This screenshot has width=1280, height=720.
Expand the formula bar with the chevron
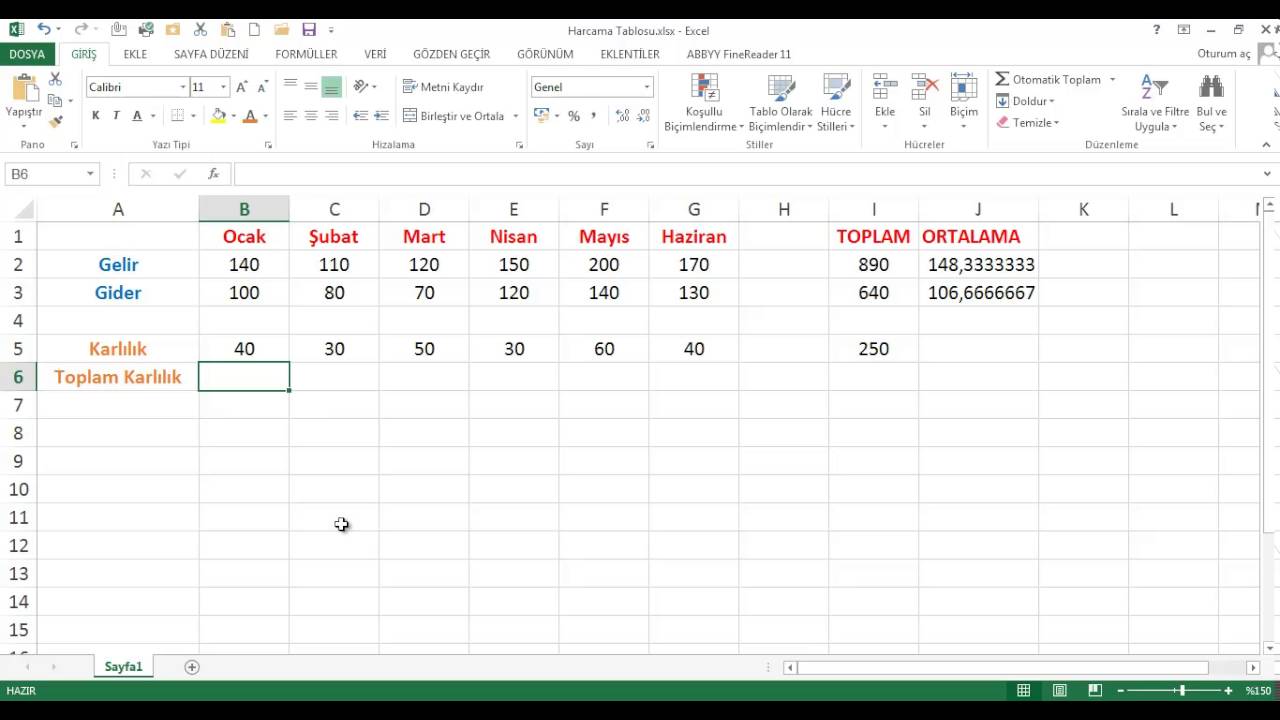click(1267, 174)
